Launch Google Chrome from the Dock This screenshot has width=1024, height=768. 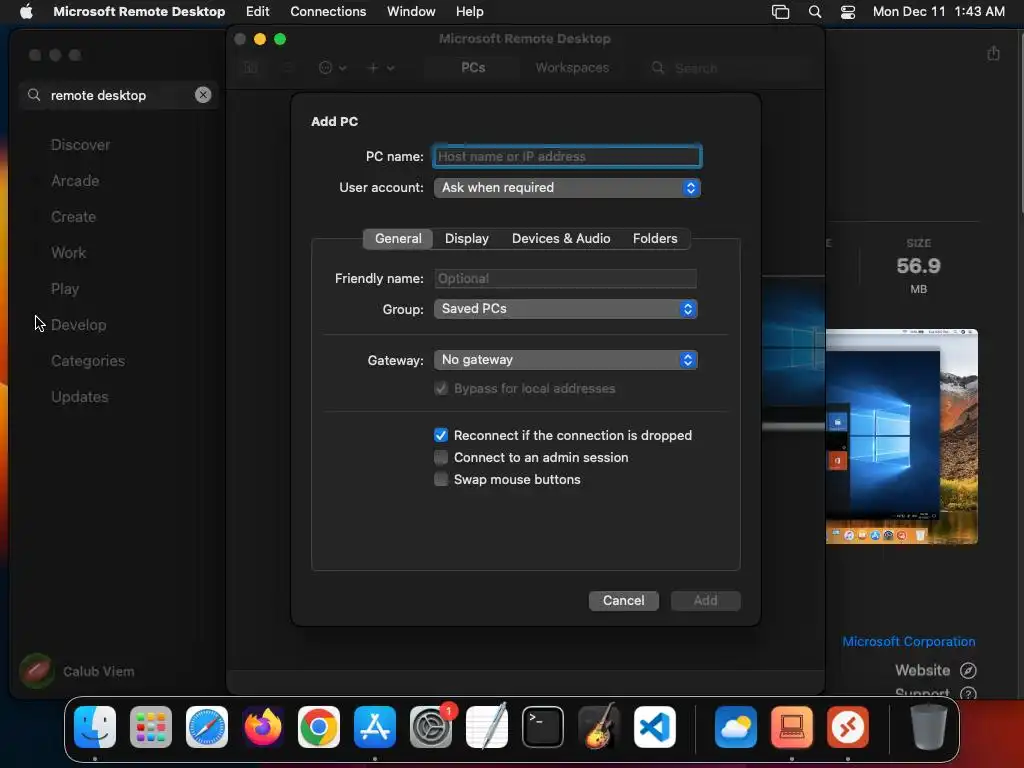[x=319, y=727]
